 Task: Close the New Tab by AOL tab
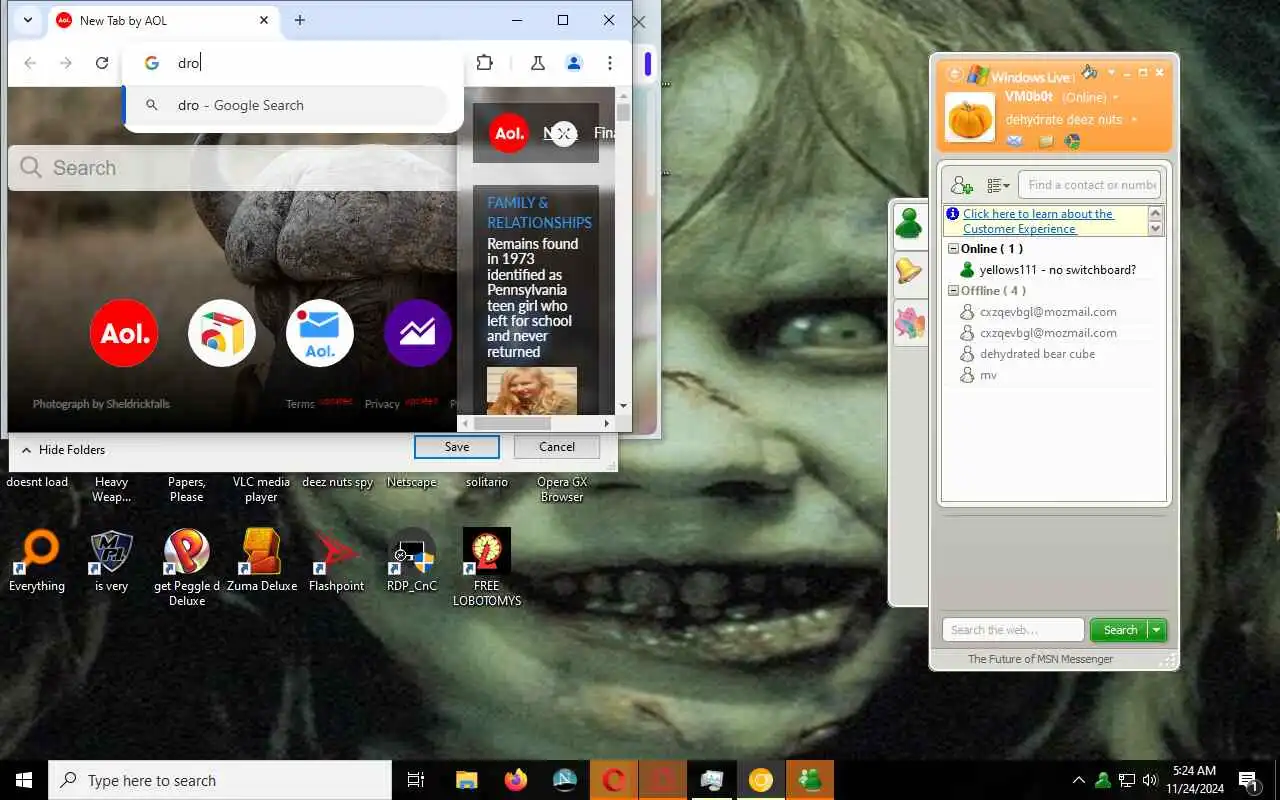[265, 20]
